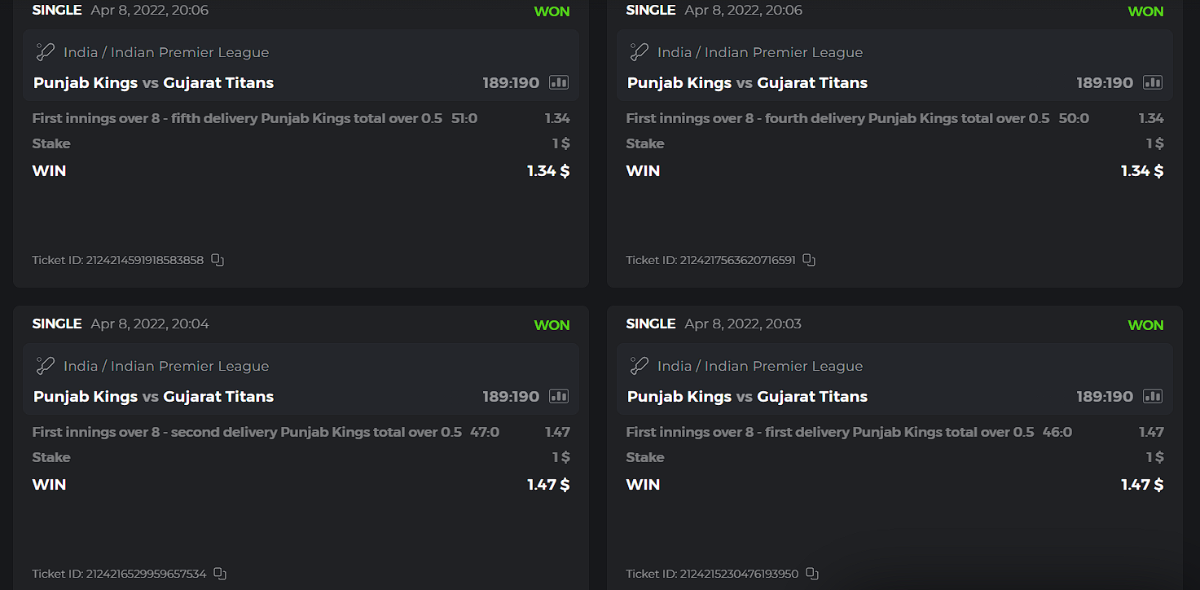Open match statistics icon in fifth delivery bet

559,83
